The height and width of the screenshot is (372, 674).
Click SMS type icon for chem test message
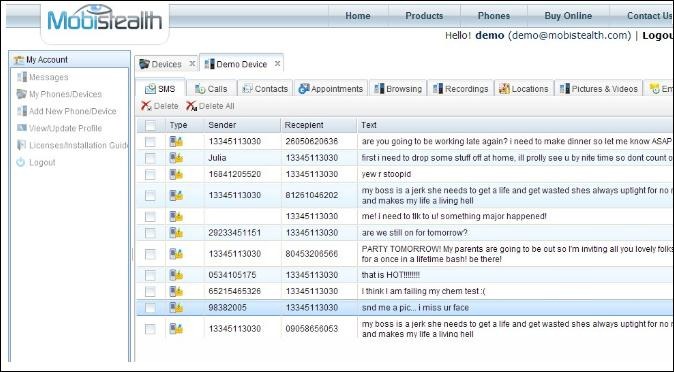[176, 291]
